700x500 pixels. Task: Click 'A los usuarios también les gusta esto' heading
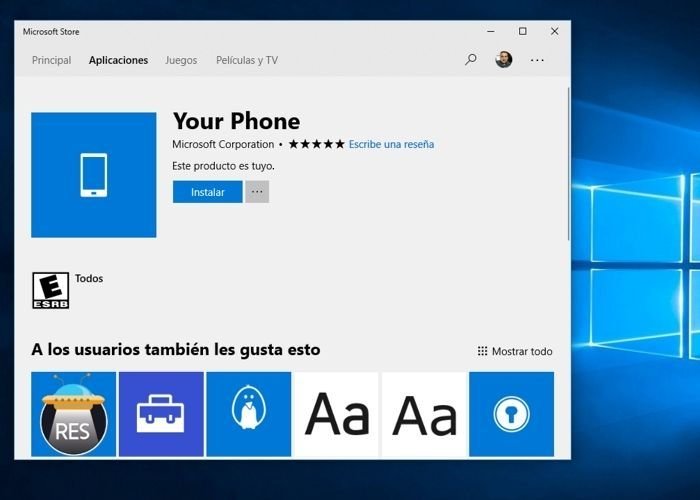tap(175, 350)
